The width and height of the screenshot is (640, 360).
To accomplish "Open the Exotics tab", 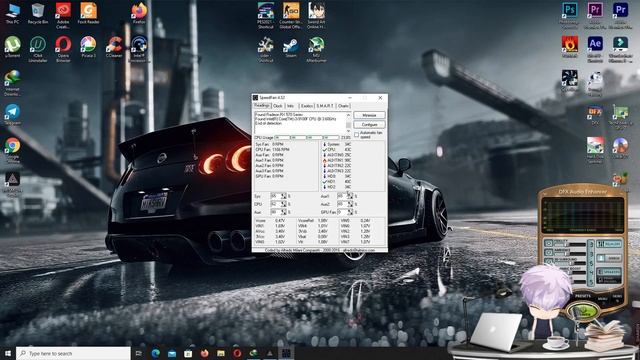I will coord(307,106).
